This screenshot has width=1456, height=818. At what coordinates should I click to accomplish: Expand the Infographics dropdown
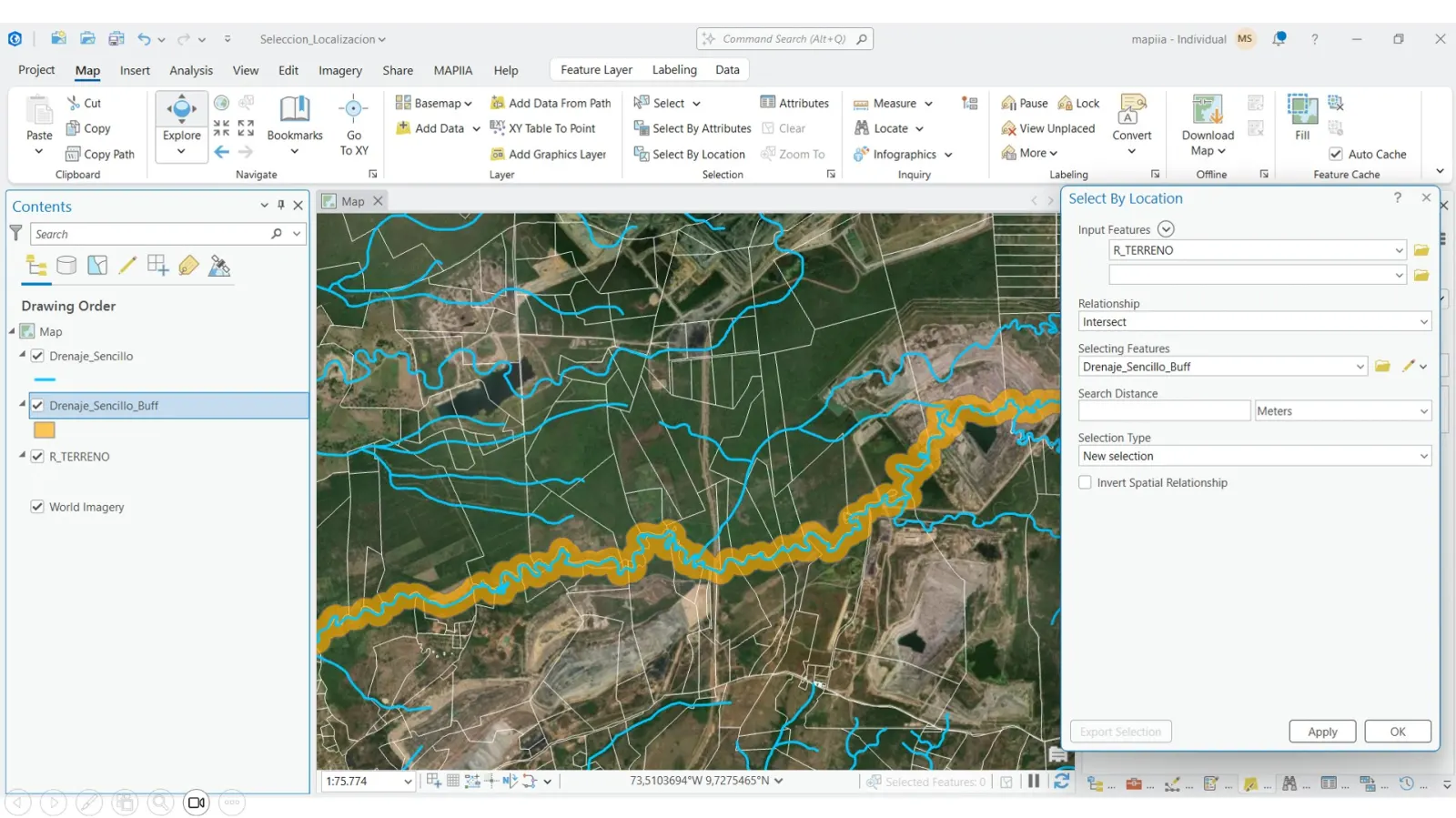[948, 155]
